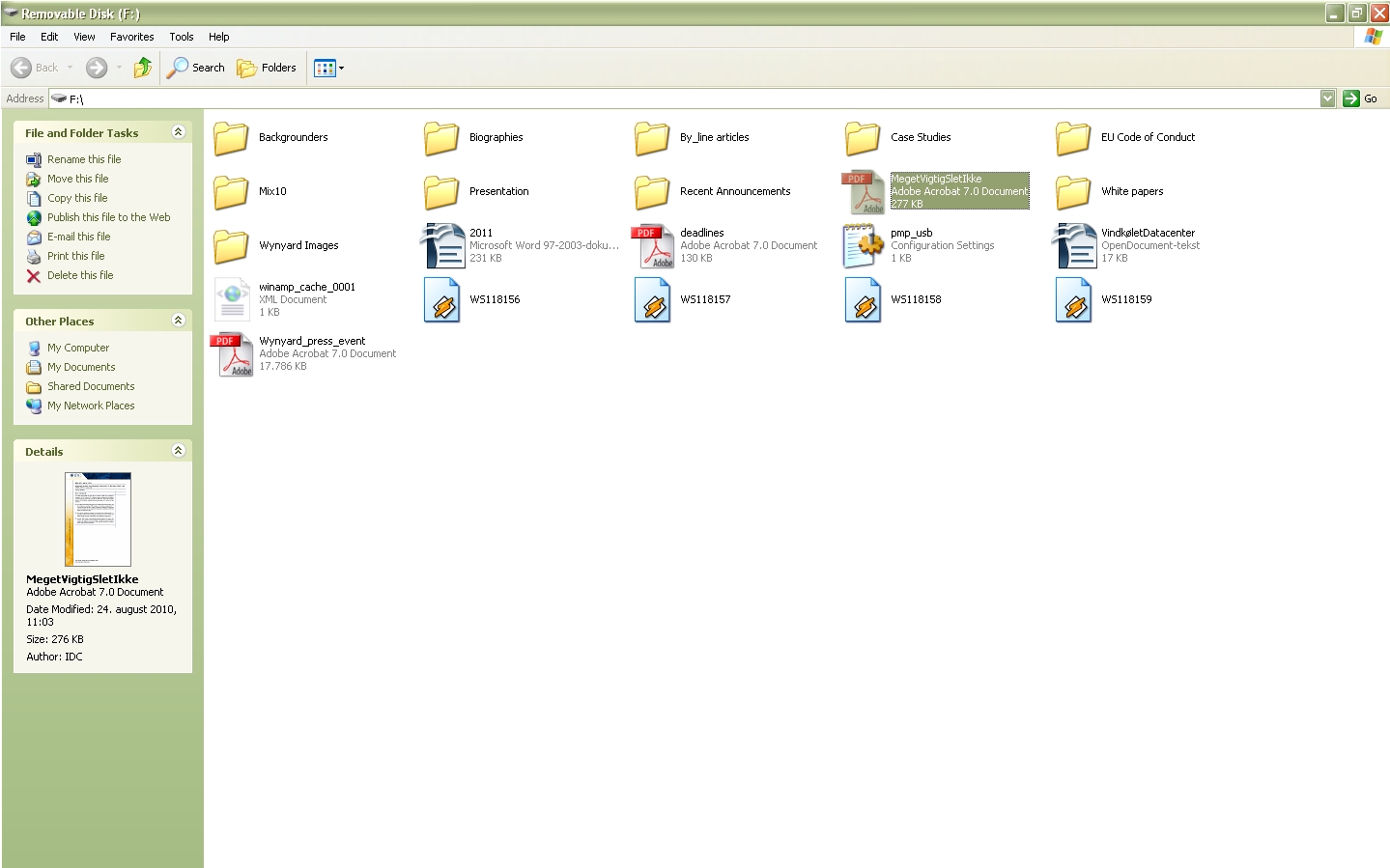Viewport: 1390px width, 868px height.
Task: Click the document preview thumbnail in Details
Action: point(98,518)
